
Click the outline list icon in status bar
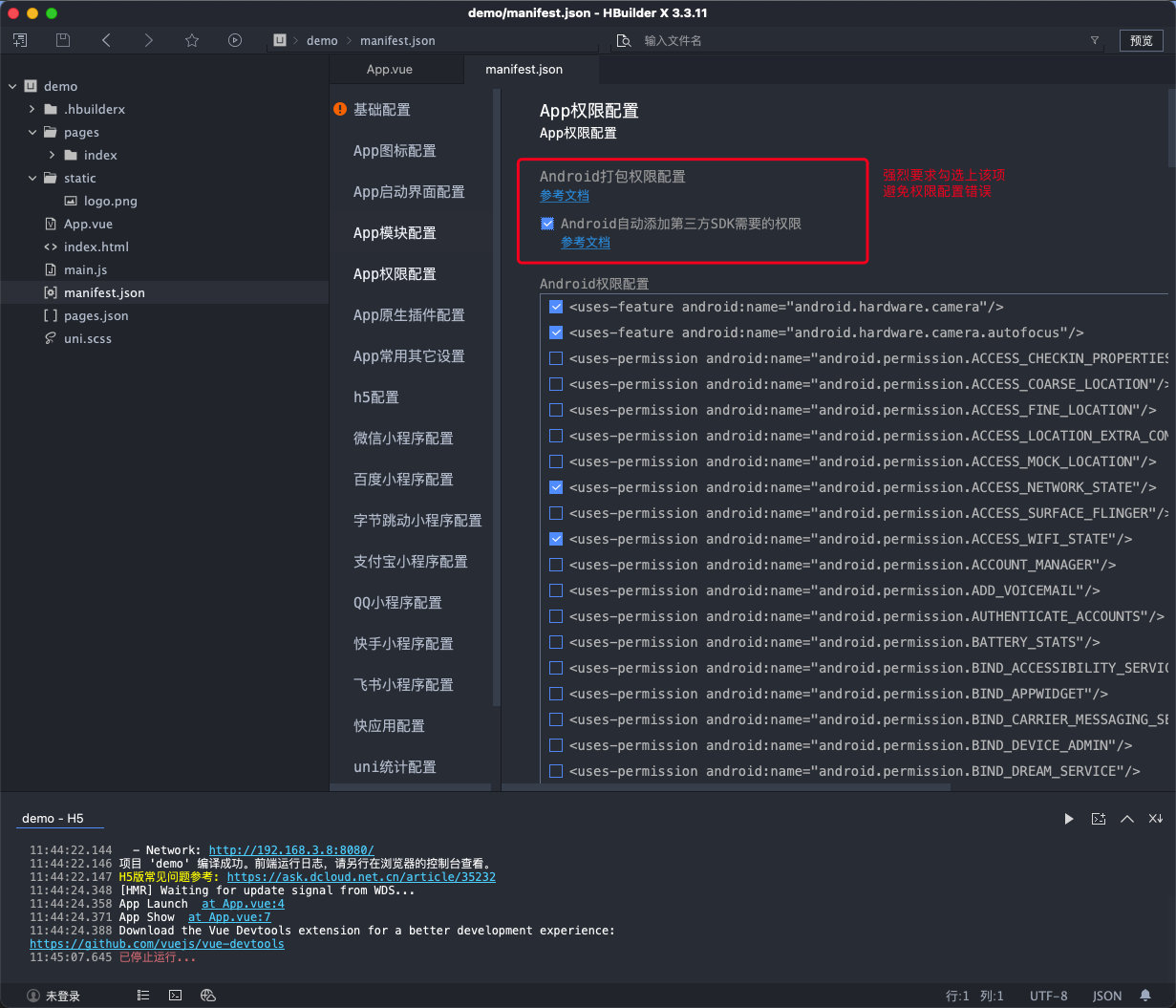(x=143, y=996)
